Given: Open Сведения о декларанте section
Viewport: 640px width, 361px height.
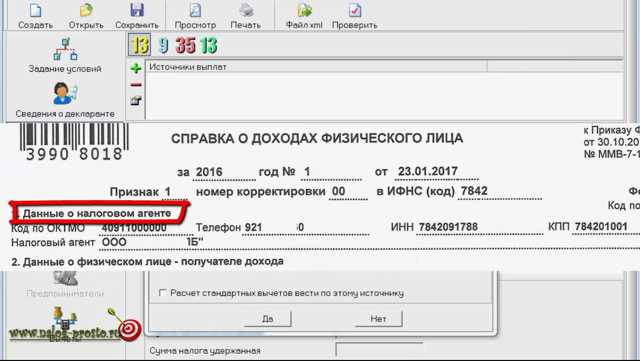Looking at the screenshot, I should coord(65,100).
